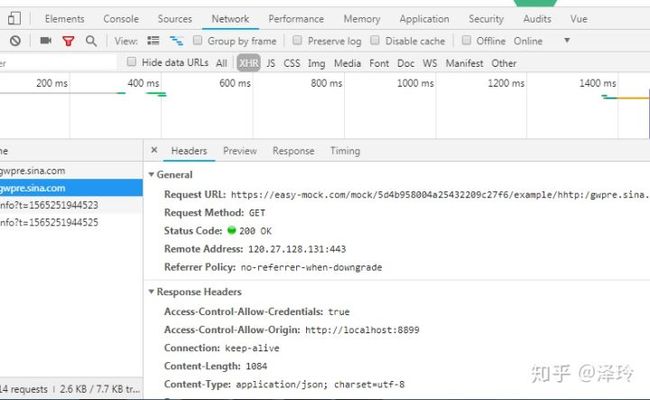Filter requests by All types

point(221,63)
